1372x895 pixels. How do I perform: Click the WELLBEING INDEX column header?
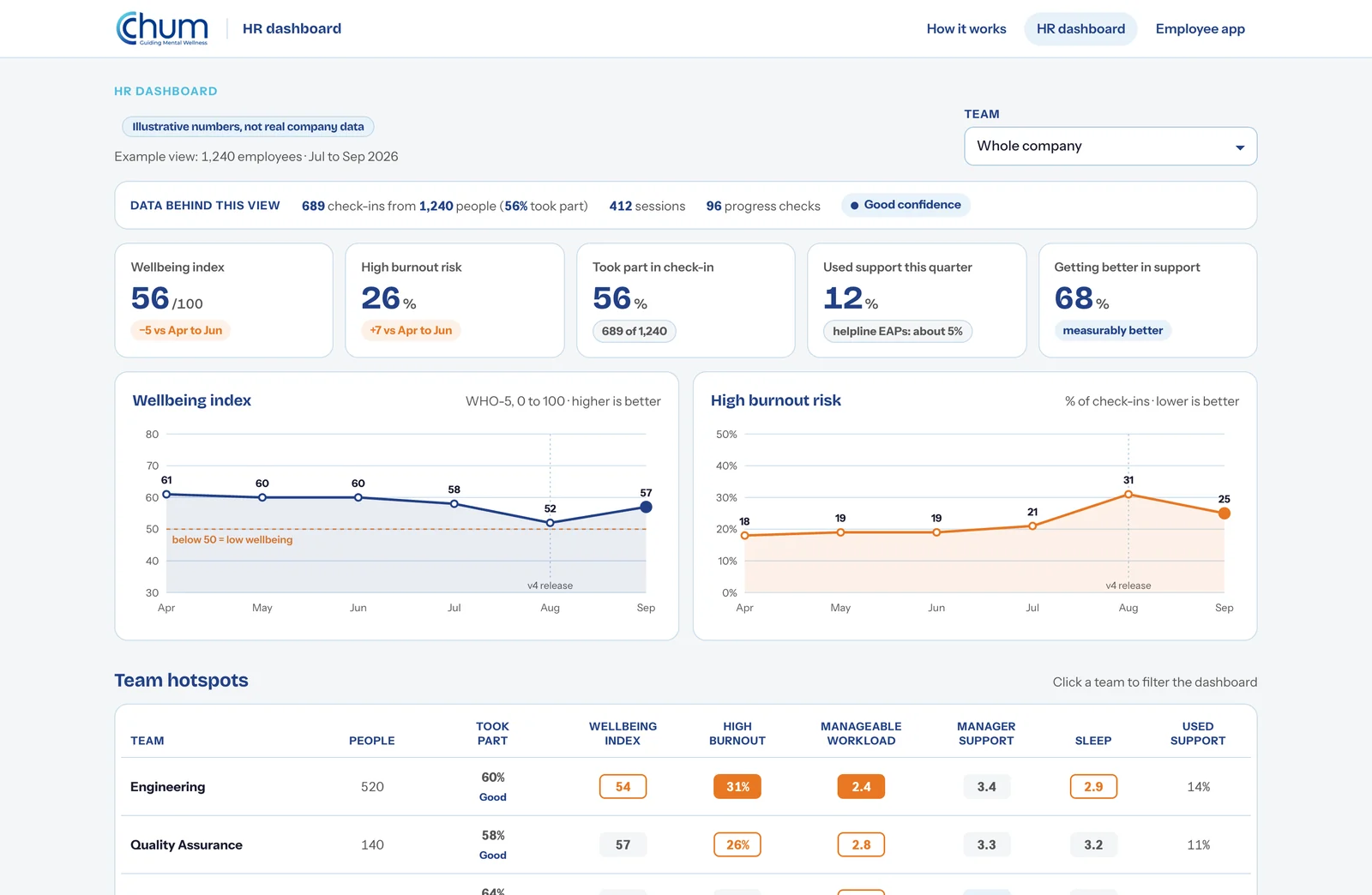pyautogui.click(x=623, y=734)
